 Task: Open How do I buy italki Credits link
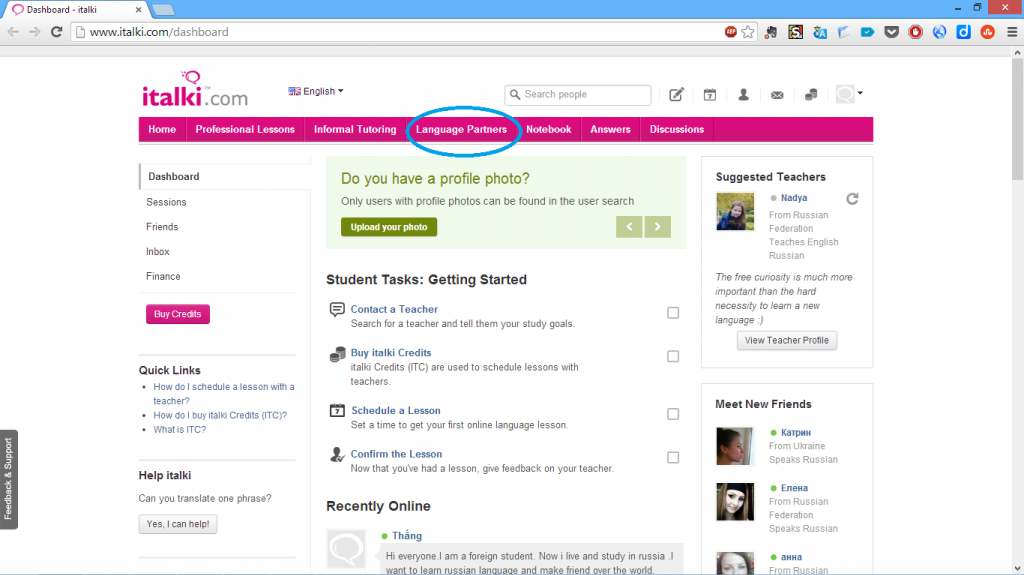220,415
